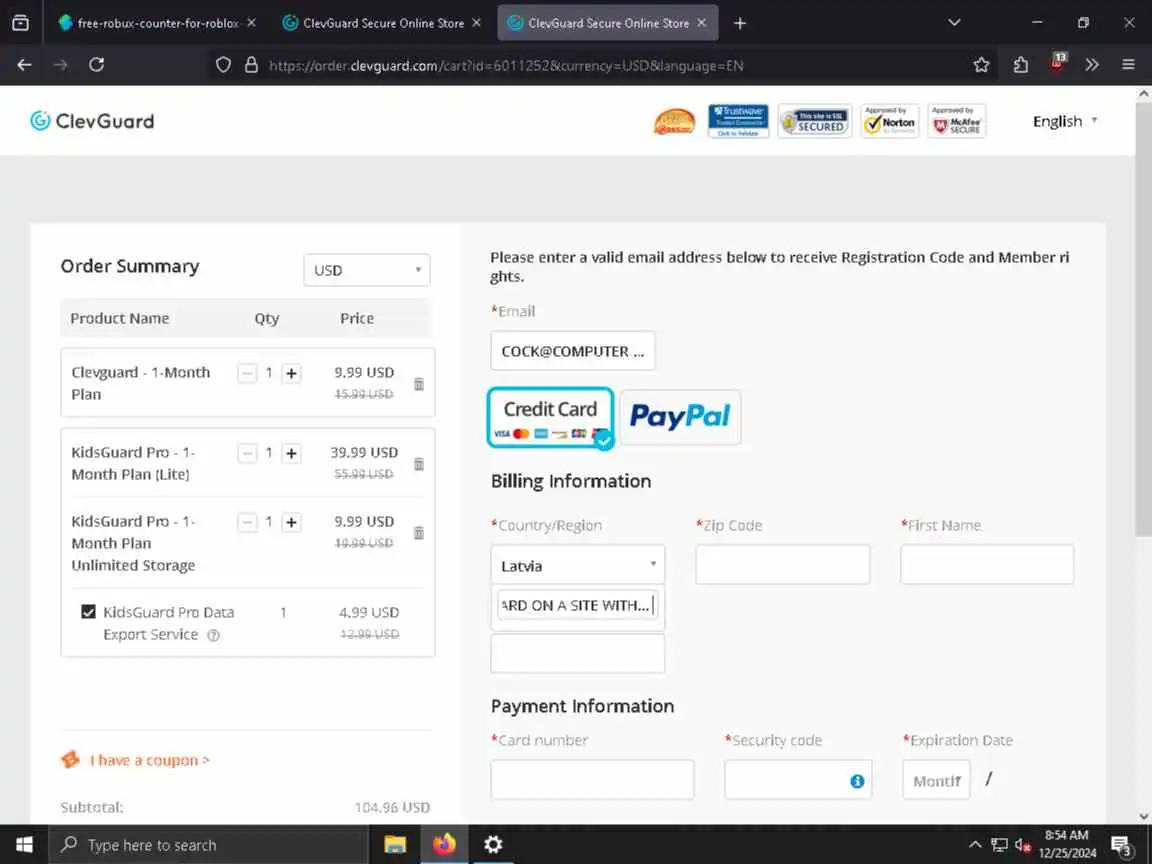Viewport: 1152px width, 864px height.
Task: Open Firefox extensions puzzle icon
Action: (1020, 65)
